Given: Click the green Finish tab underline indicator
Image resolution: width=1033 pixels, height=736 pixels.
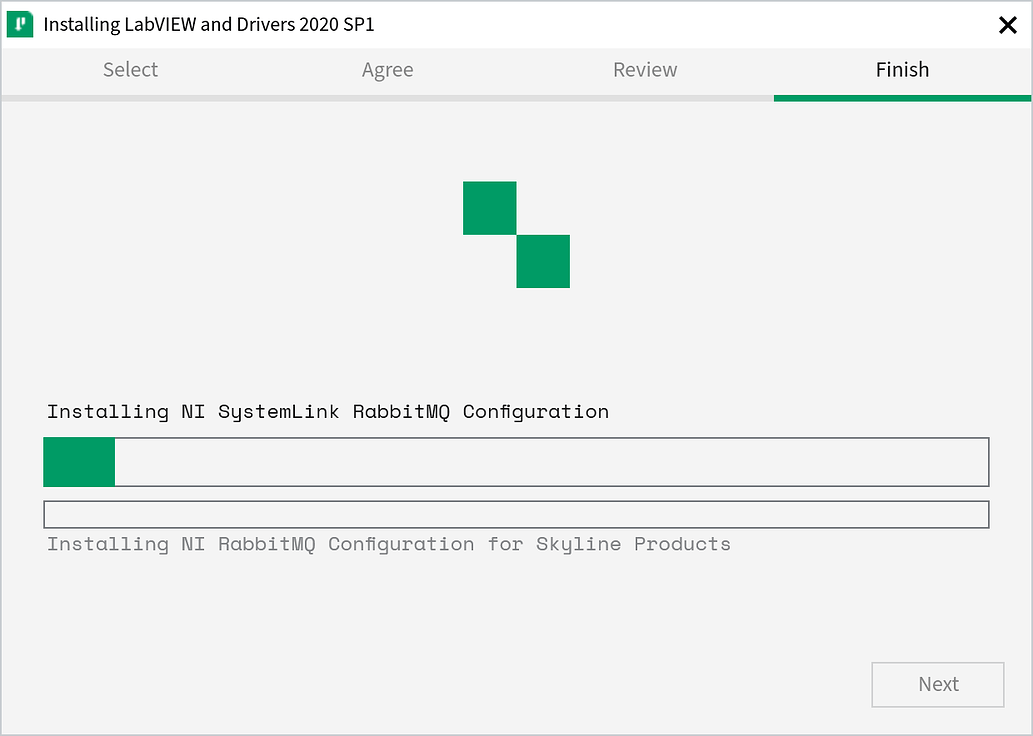Looking at the screenshot, I should (x=902, y=97).
